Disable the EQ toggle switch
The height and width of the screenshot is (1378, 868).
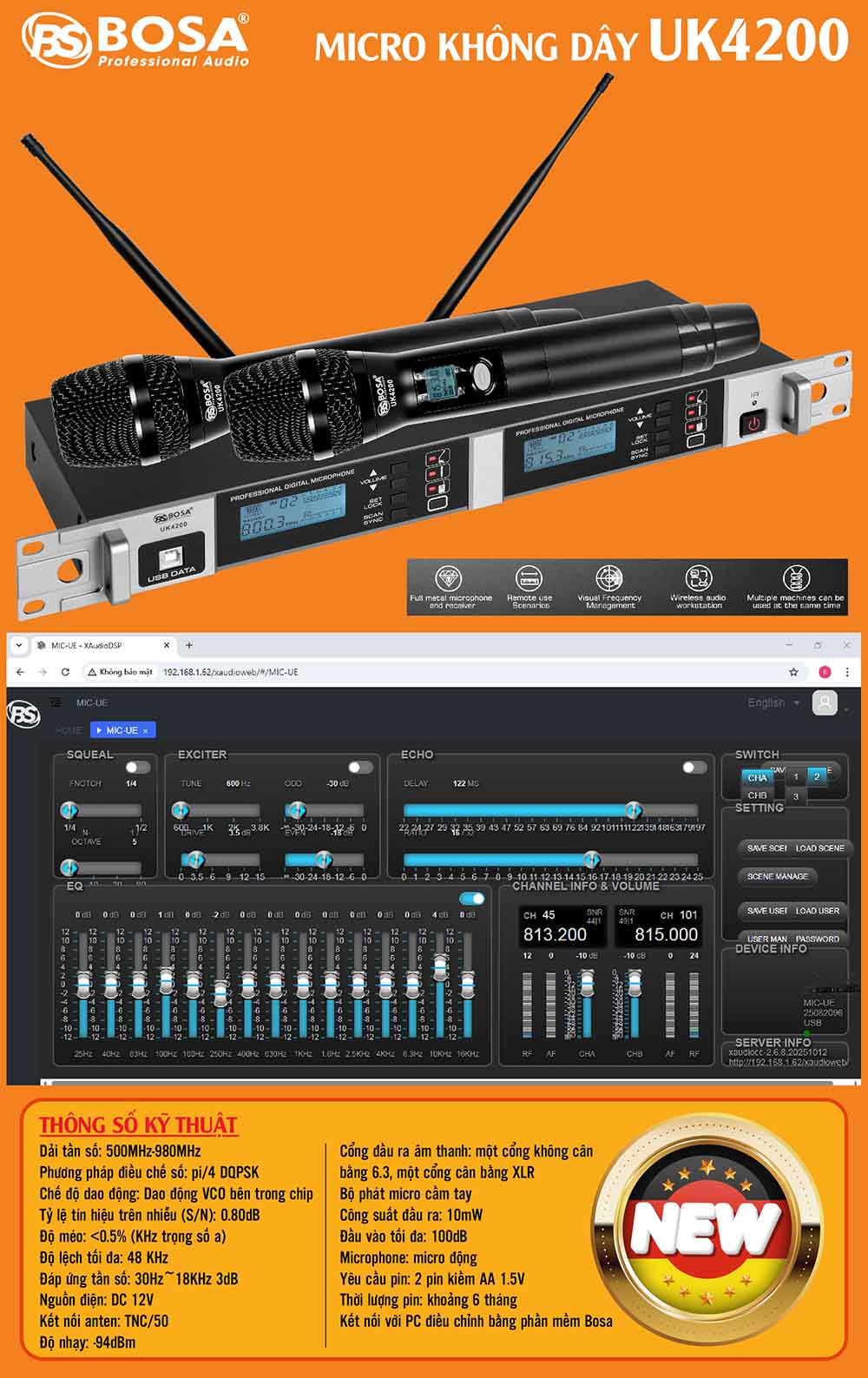tap(472, 899)
